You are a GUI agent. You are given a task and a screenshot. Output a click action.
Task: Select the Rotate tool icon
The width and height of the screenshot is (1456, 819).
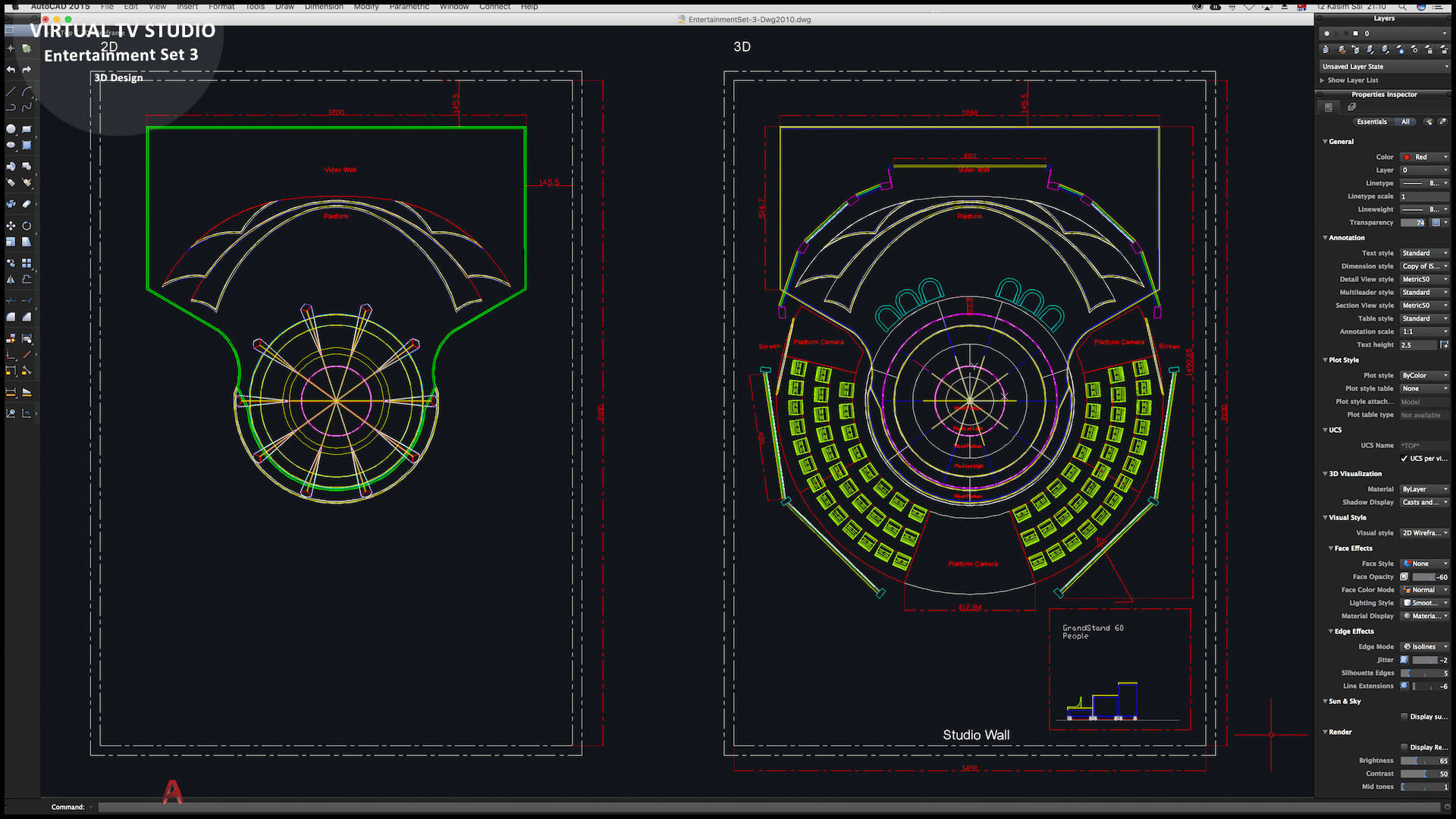tap(27, 226)
